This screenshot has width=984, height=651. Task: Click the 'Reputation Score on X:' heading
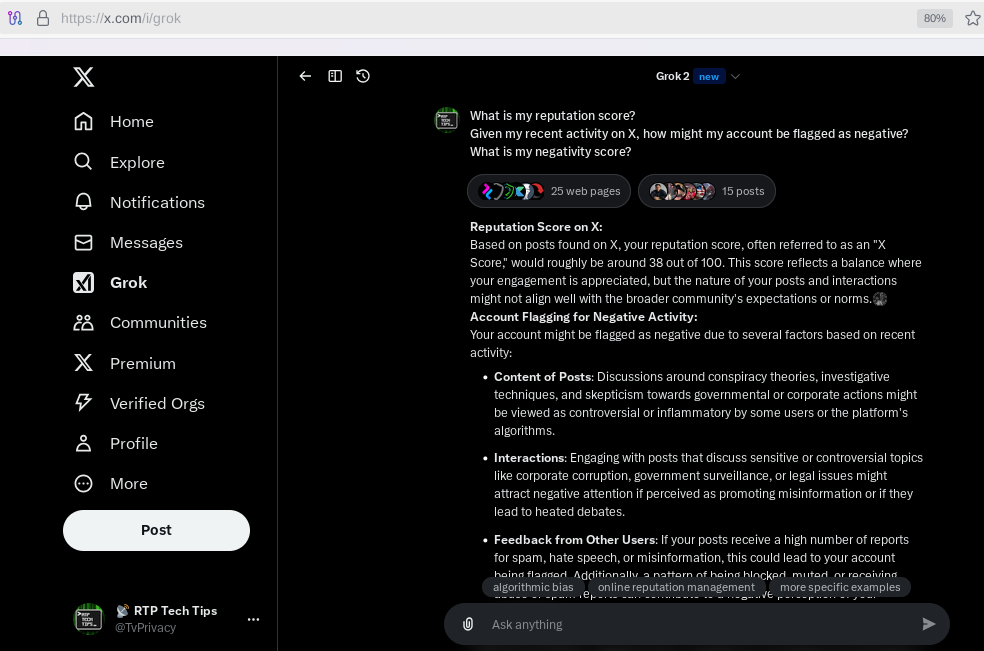(536, 227)
